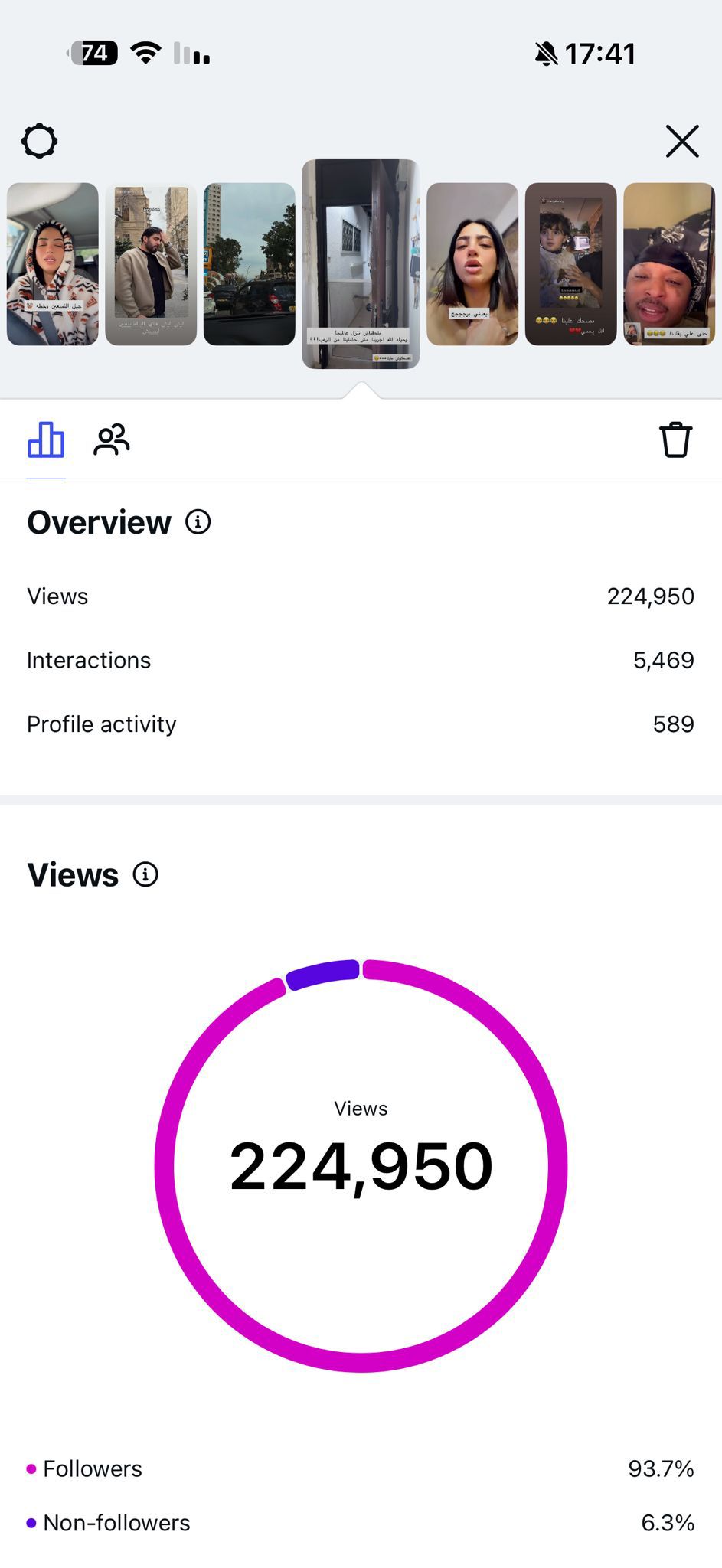Viewport: 722px width, 1568px height.
Task: Tap the Profile activity label
Action: (x=102, y=724)
